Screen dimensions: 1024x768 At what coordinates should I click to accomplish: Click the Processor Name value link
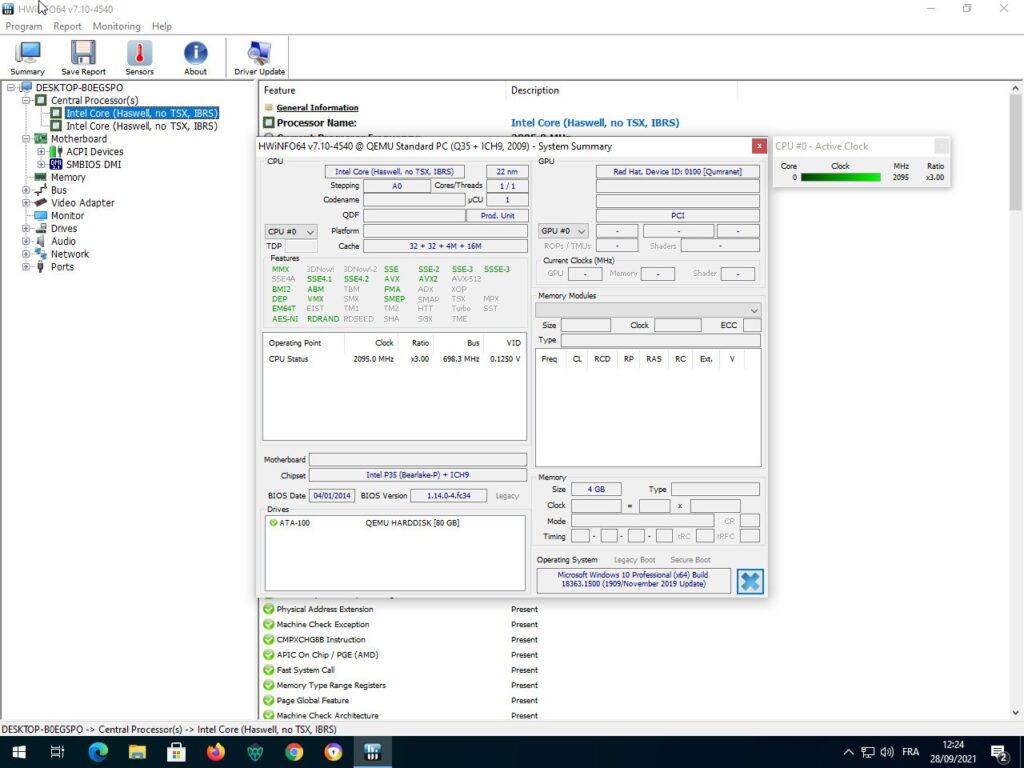(595, 123)
